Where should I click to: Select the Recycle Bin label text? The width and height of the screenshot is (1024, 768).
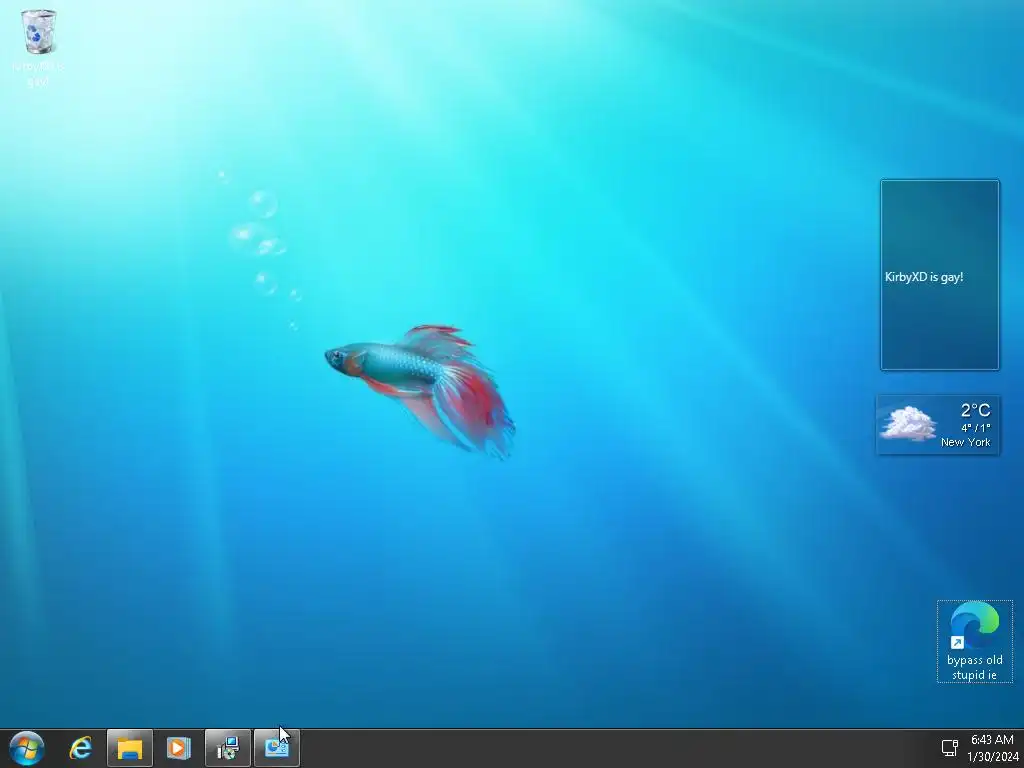pyautogui.click(x=39, y=74)
